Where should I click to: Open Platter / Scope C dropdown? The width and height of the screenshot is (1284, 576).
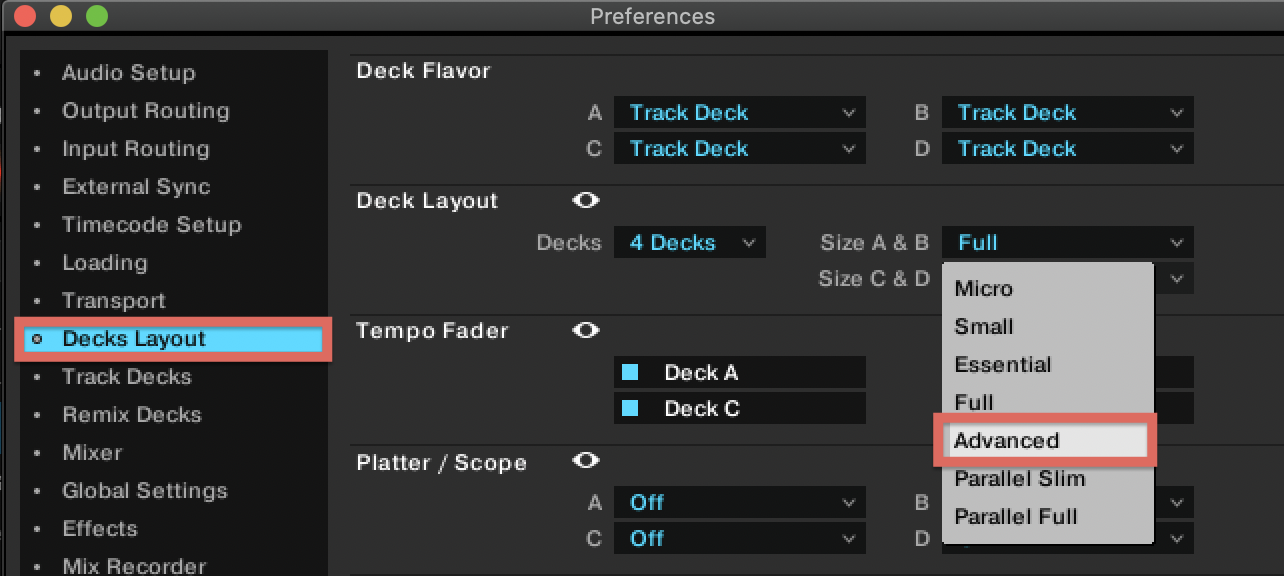click(x=740, y=539)
